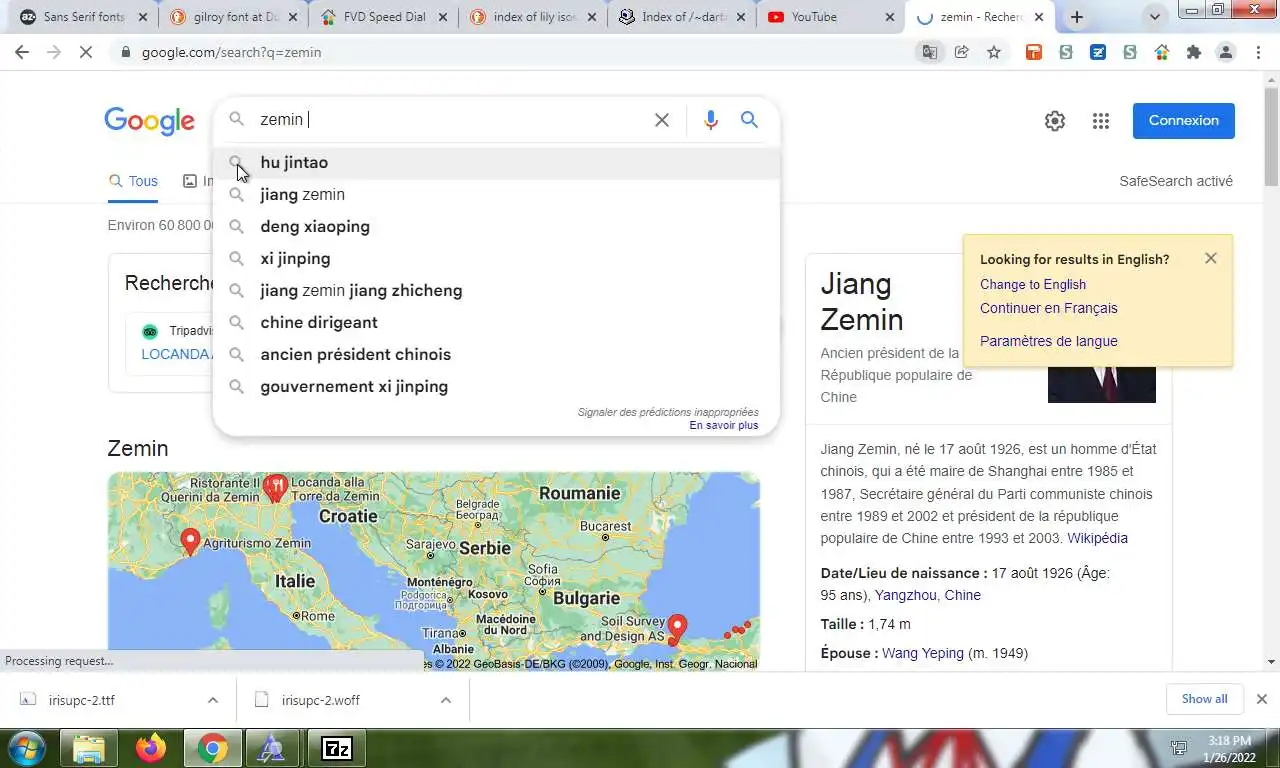Choose the jiang zemin suggestion
Image resolution: width=1280 pixels, height=768 pixels.
point(496,194)
